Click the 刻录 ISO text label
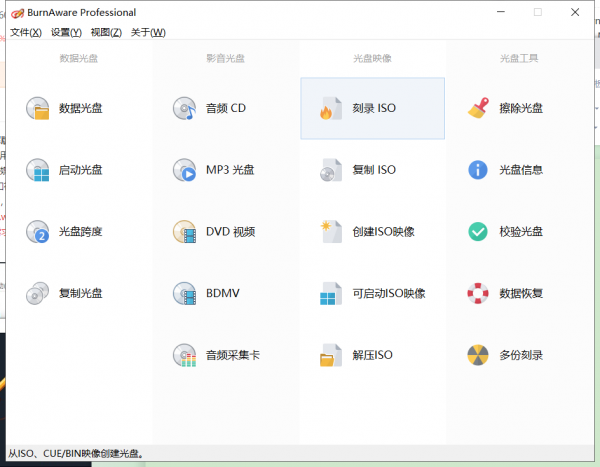Screen dimensions: 600x467 (374, 108)
